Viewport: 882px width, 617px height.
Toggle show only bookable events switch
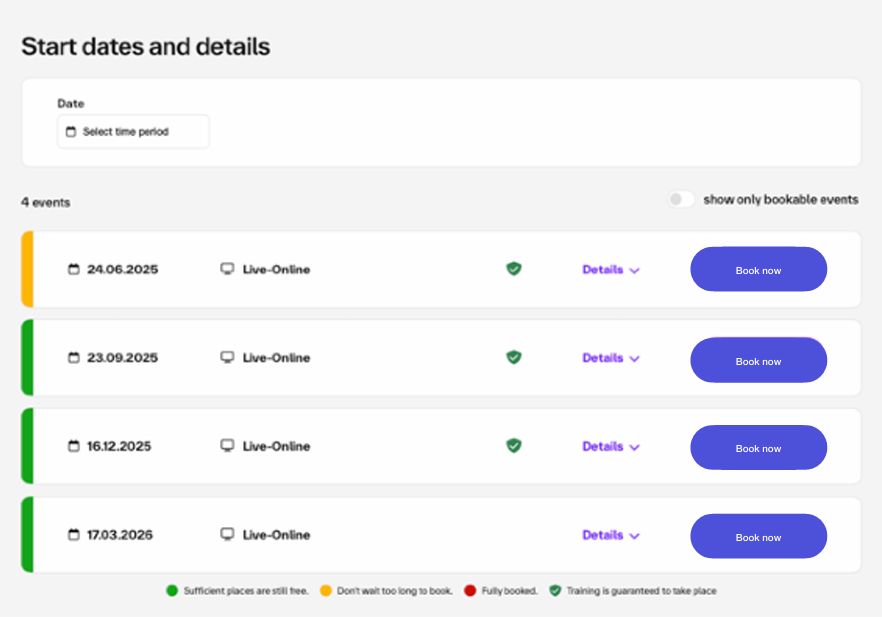[x=682, y=199]
